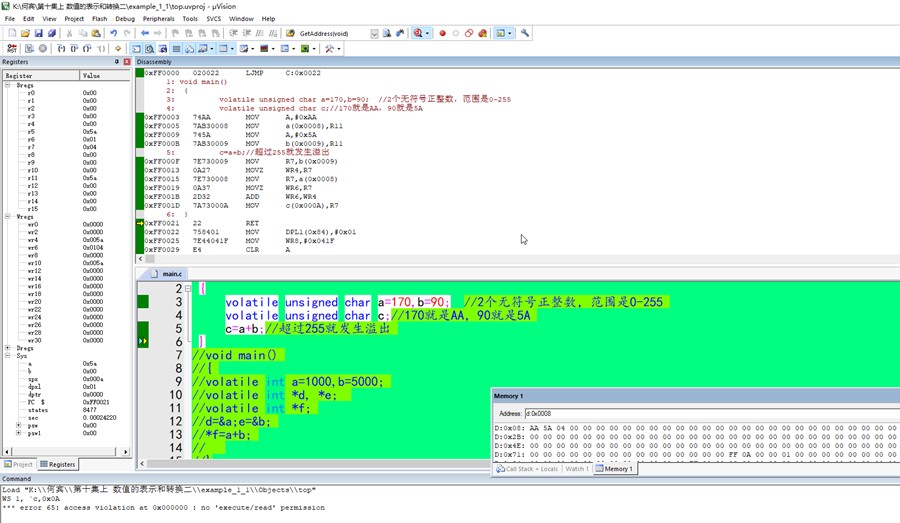The image size is (900, 523).
Task: Open the Configuration wrench icon
Action: (525, 33)
